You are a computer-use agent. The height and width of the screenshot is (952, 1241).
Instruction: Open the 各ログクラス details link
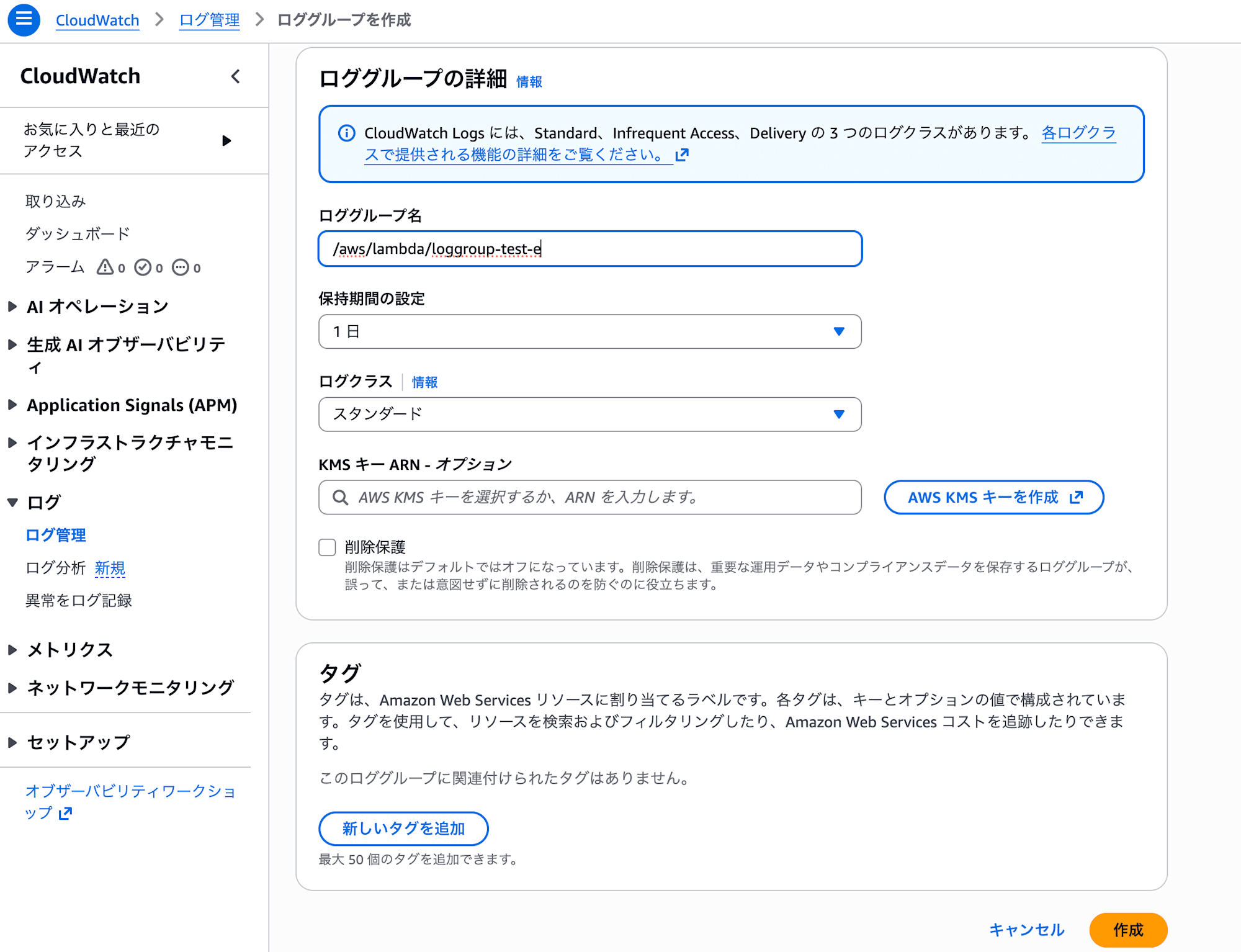[x=740, y=143]
